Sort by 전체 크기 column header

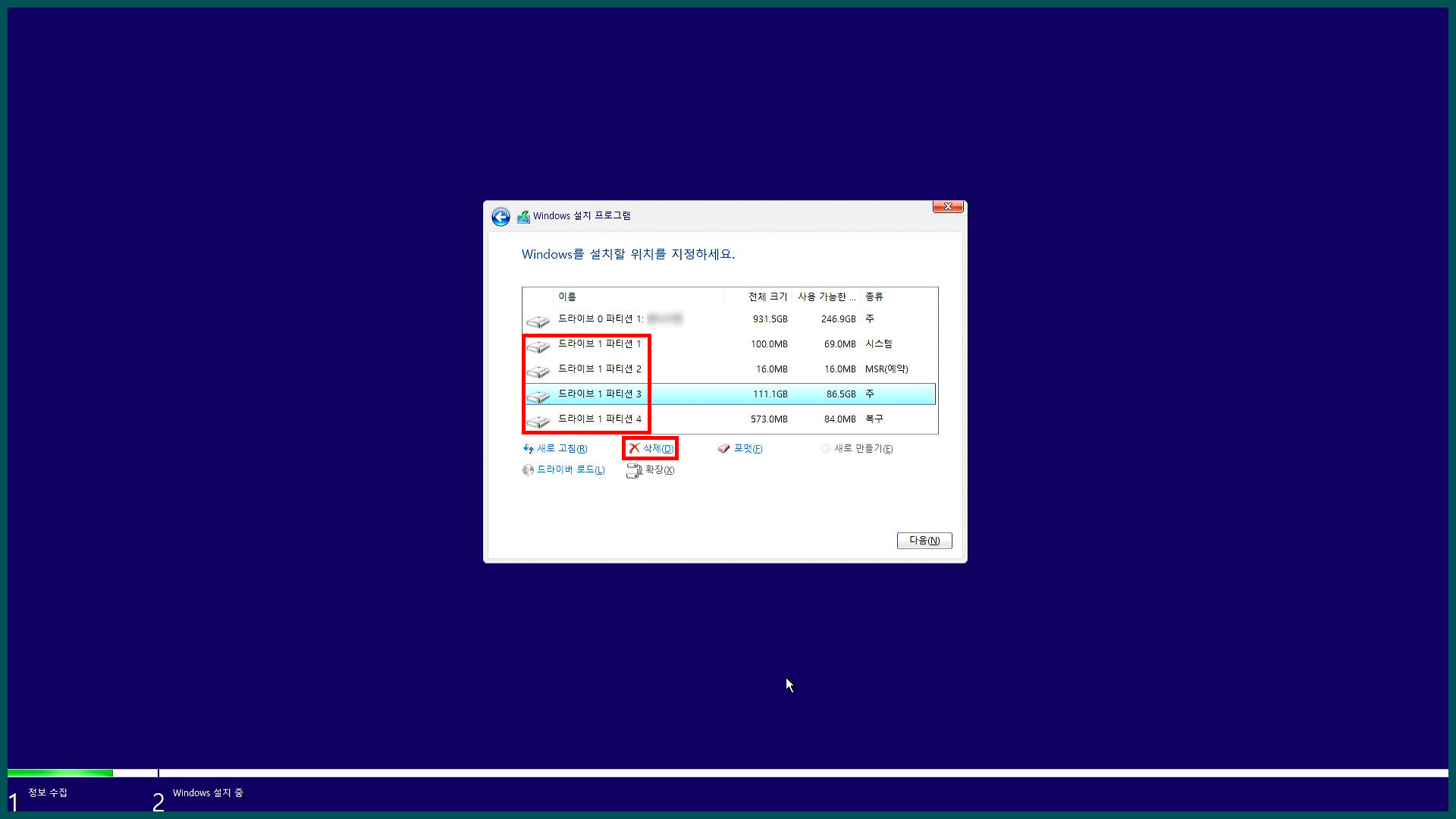(758, 297)
